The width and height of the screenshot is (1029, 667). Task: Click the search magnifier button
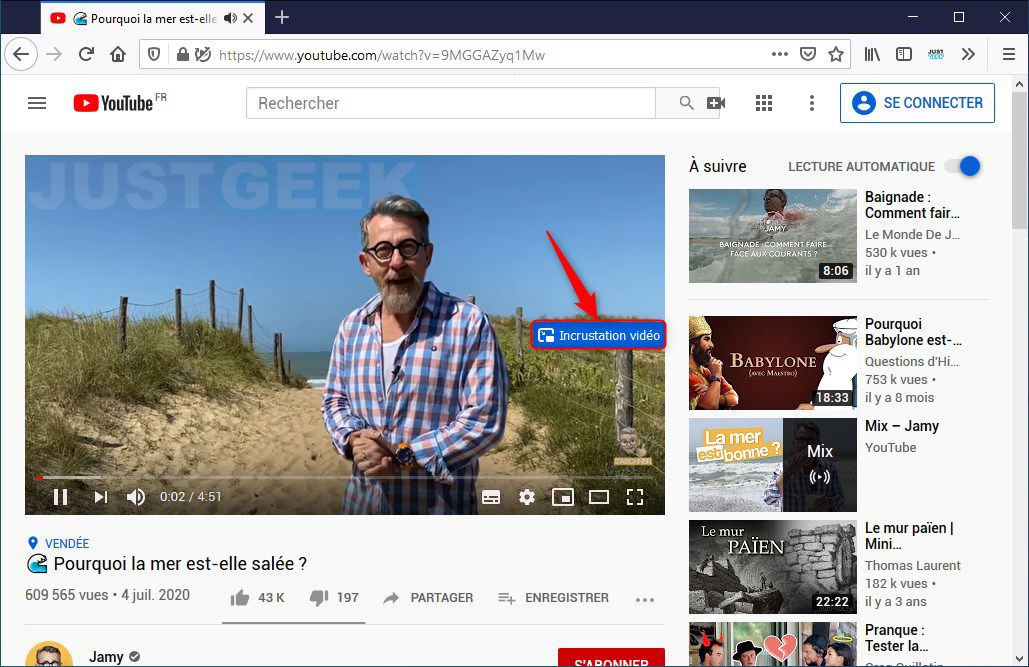(686, 103)
